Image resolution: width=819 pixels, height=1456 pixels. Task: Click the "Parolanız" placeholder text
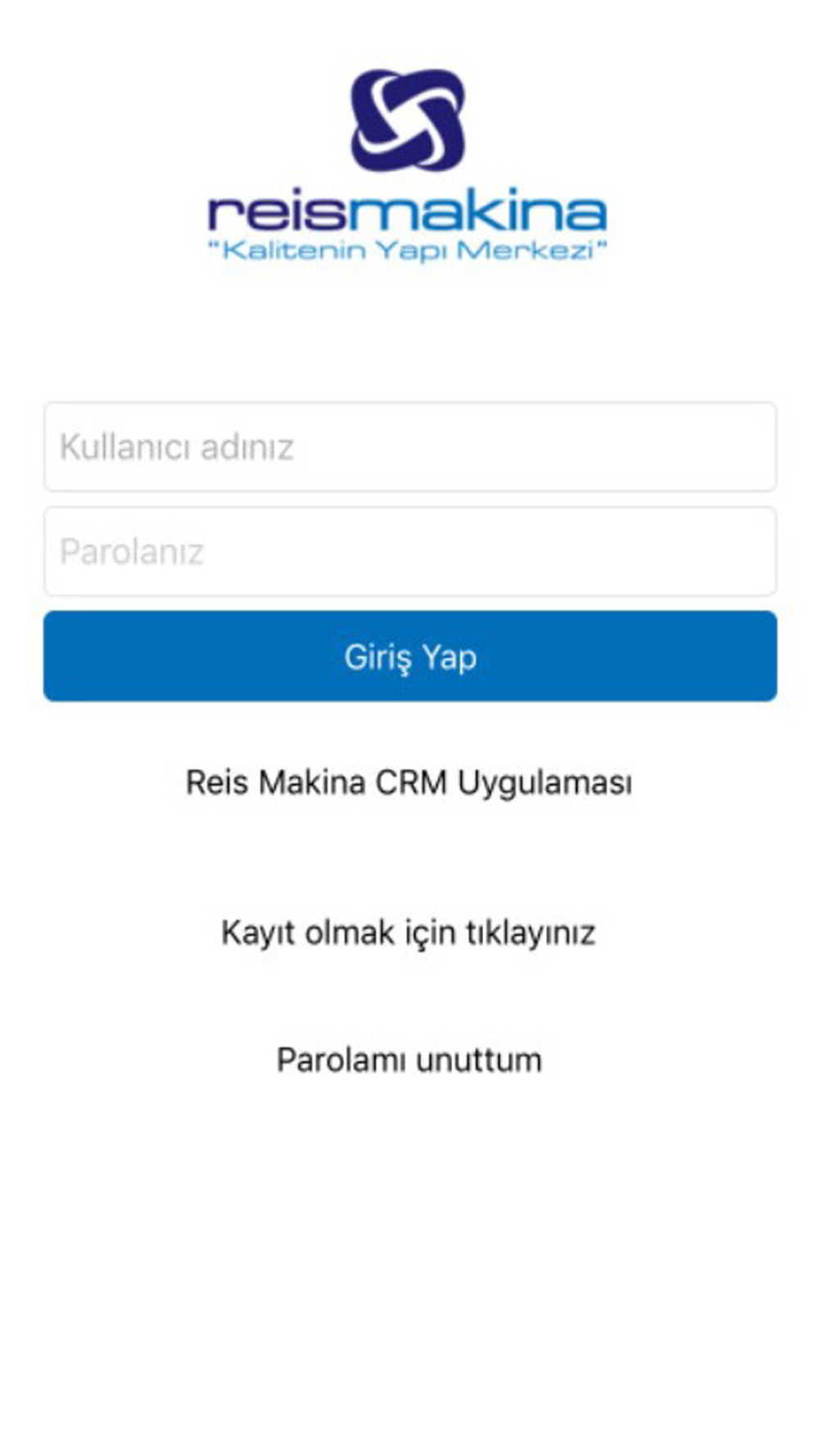coord(131,552)
